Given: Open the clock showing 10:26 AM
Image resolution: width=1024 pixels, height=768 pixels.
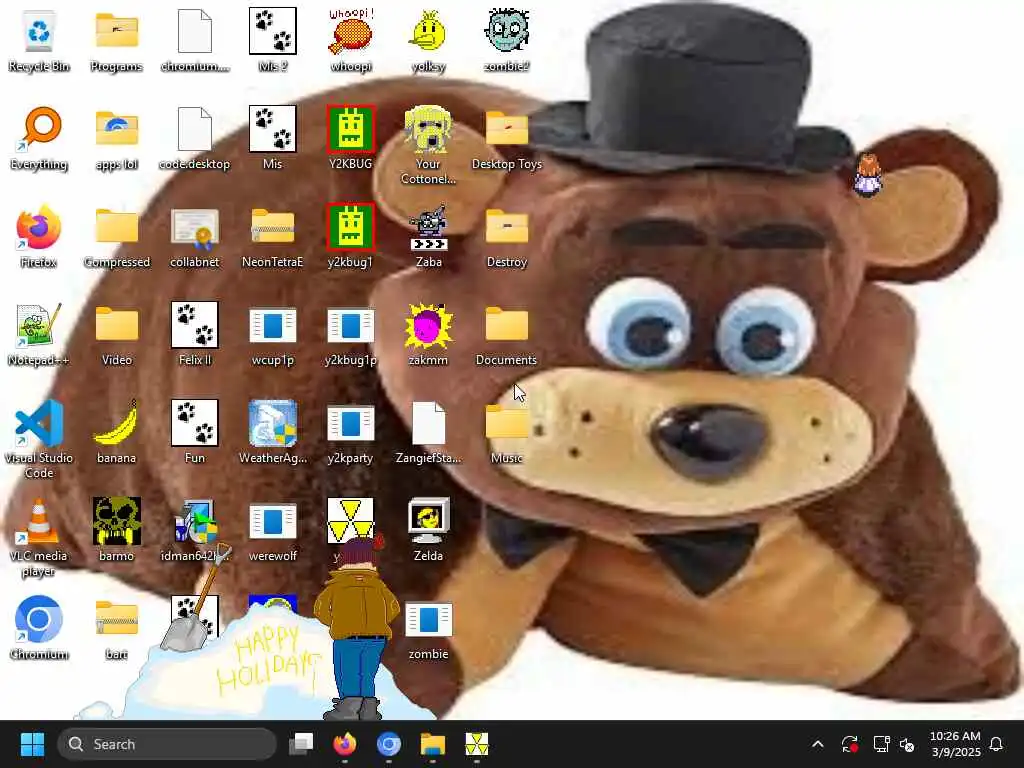Looking at the screenshot, I should click(955, 744).
